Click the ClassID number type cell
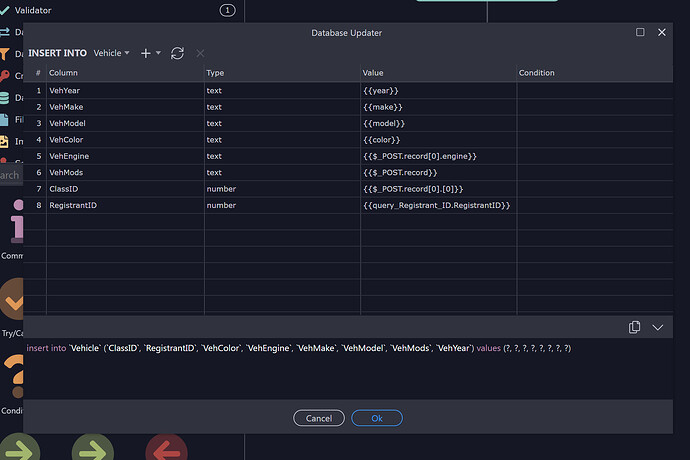690x460 pixels. pyautogui.click(x=282, y=189)
